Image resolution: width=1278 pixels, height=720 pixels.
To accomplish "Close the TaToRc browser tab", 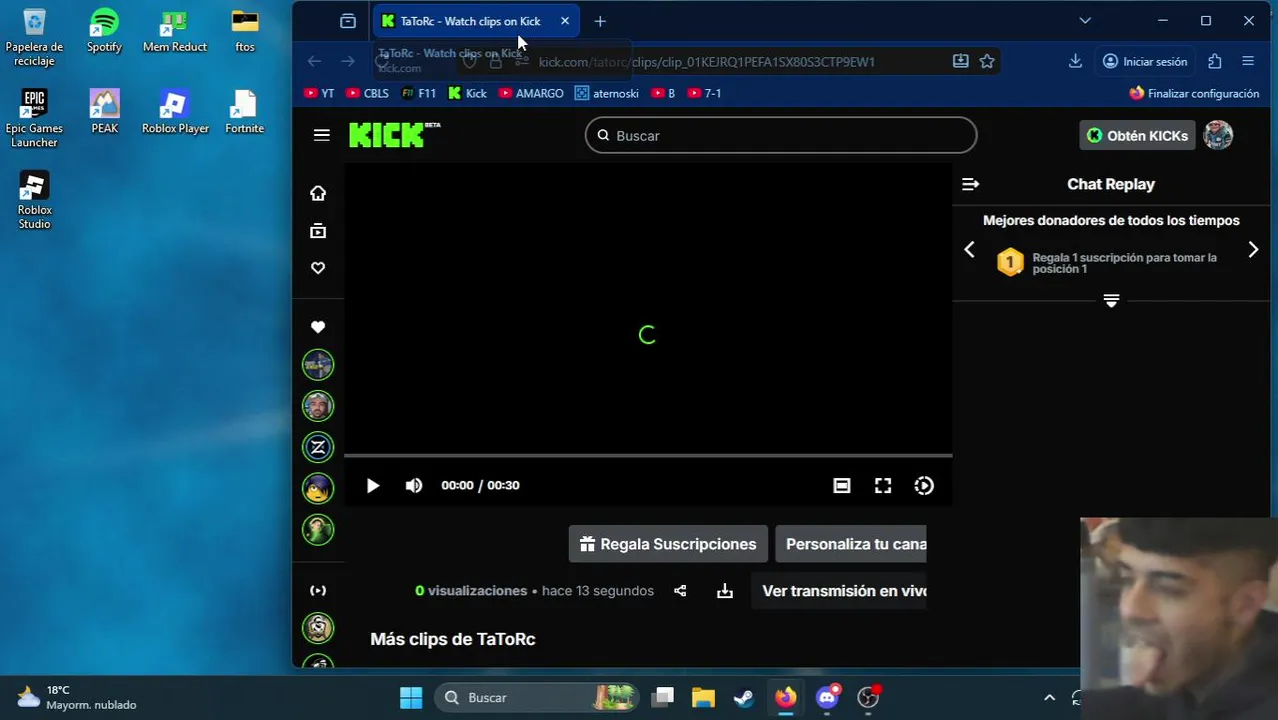I will (565, 21).
